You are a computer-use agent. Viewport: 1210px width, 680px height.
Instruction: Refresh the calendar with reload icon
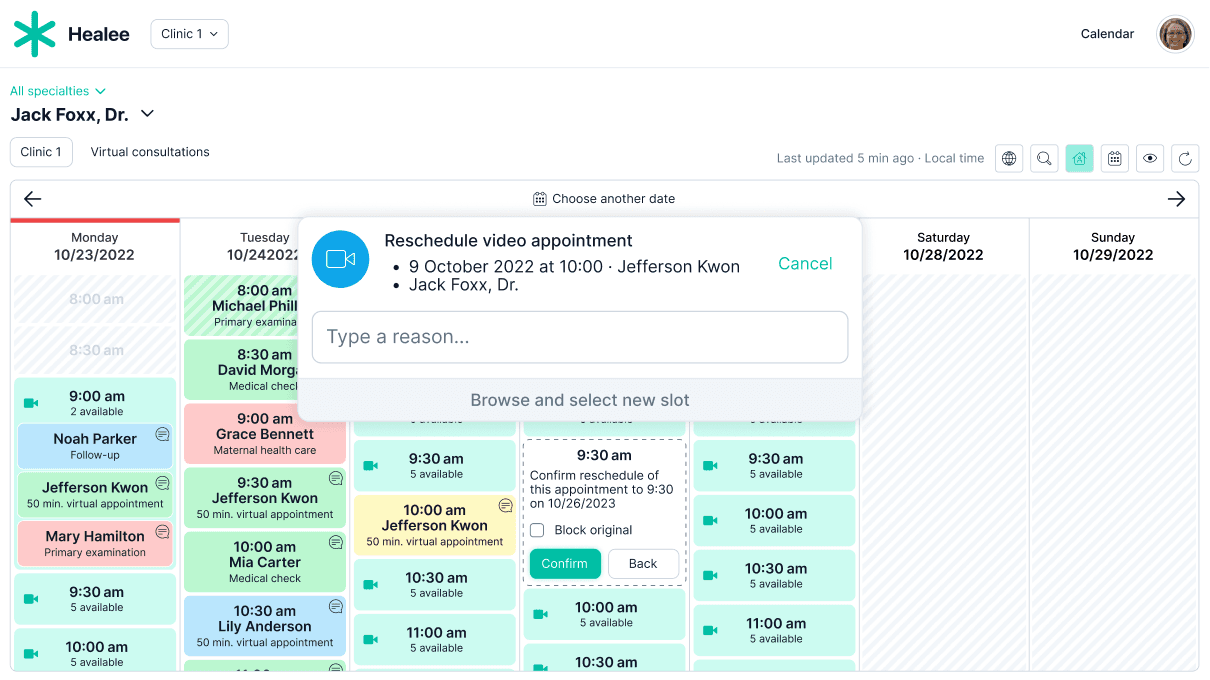(x=1185, y=158)
